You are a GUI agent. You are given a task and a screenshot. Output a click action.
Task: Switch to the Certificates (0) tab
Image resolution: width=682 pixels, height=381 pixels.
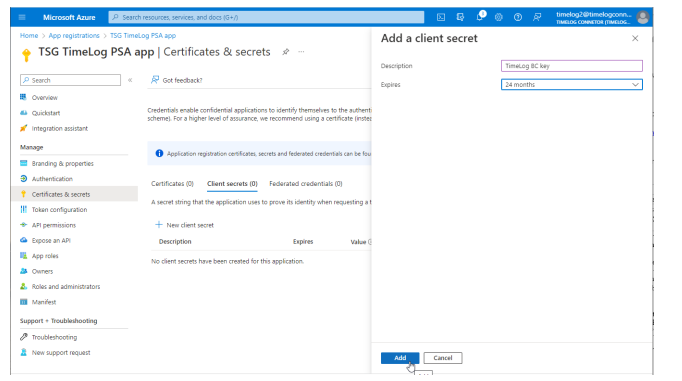coord(172,184)
